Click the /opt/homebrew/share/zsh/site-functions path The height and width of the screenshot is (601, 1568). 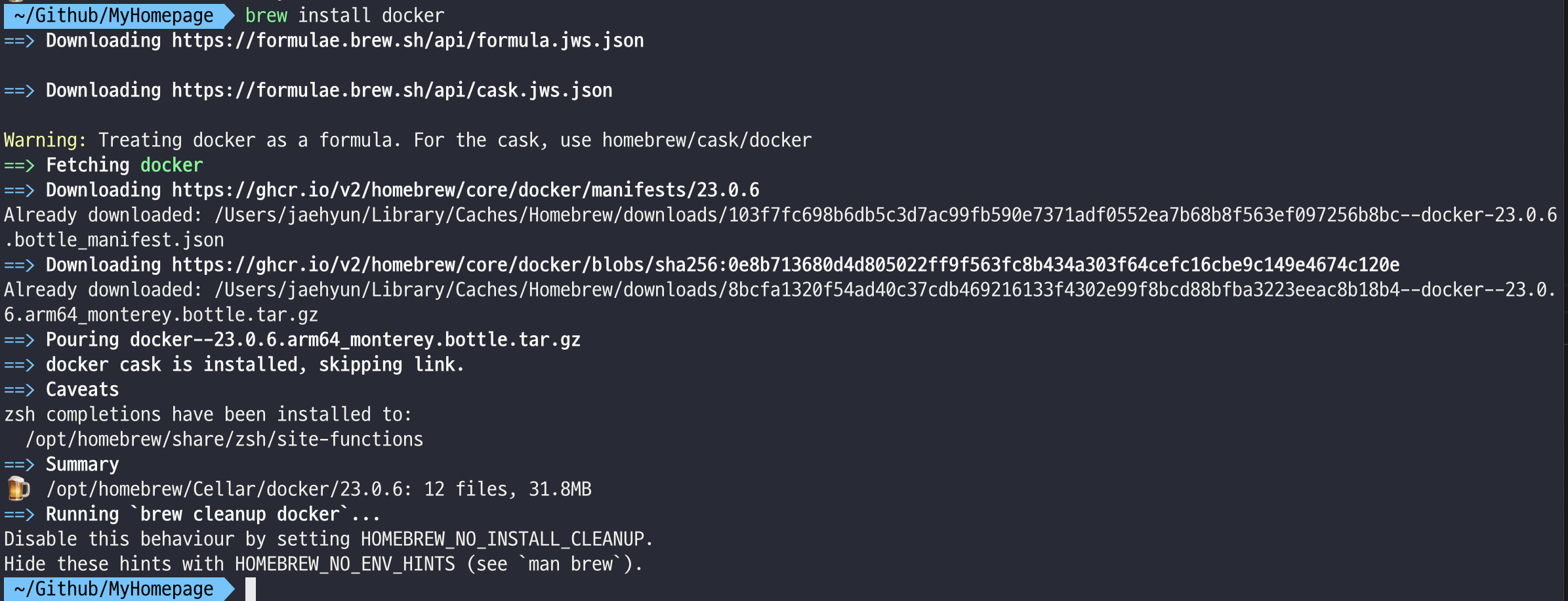click(224, 440)
